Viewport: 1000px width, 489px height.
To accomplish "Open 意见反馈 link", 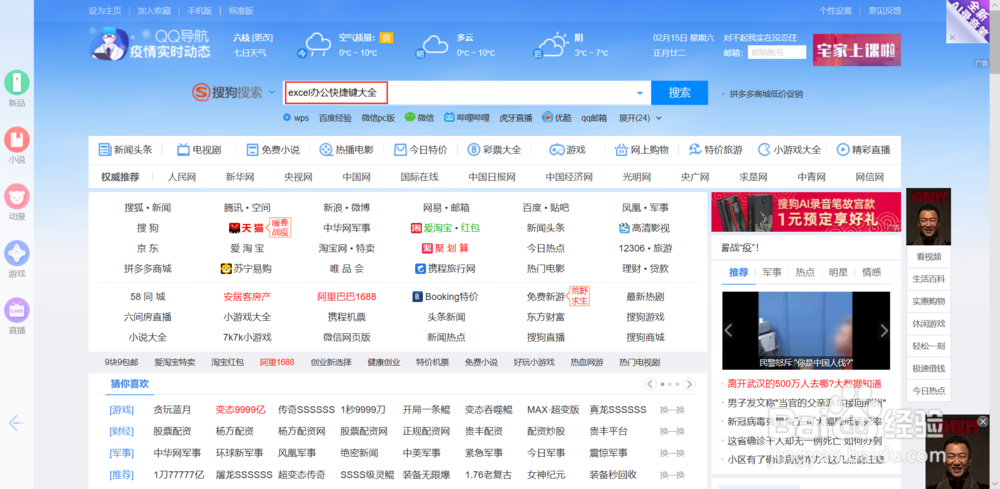I will click(x=885, y=11).
